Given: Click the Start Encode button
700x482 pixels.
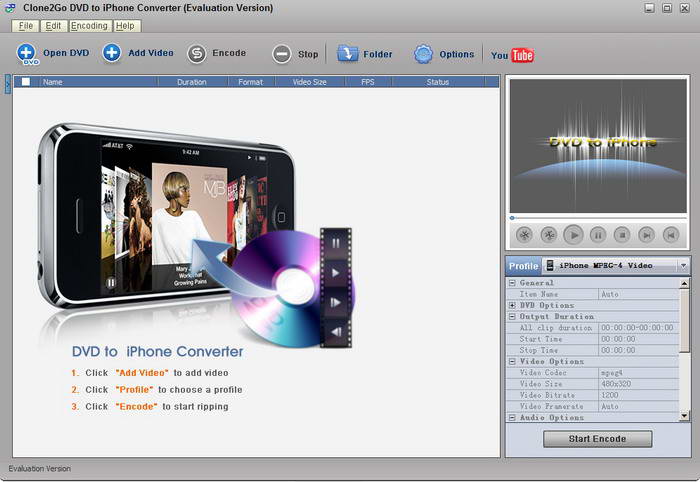Looking at the screenshot, I should (x=597, y=439).
